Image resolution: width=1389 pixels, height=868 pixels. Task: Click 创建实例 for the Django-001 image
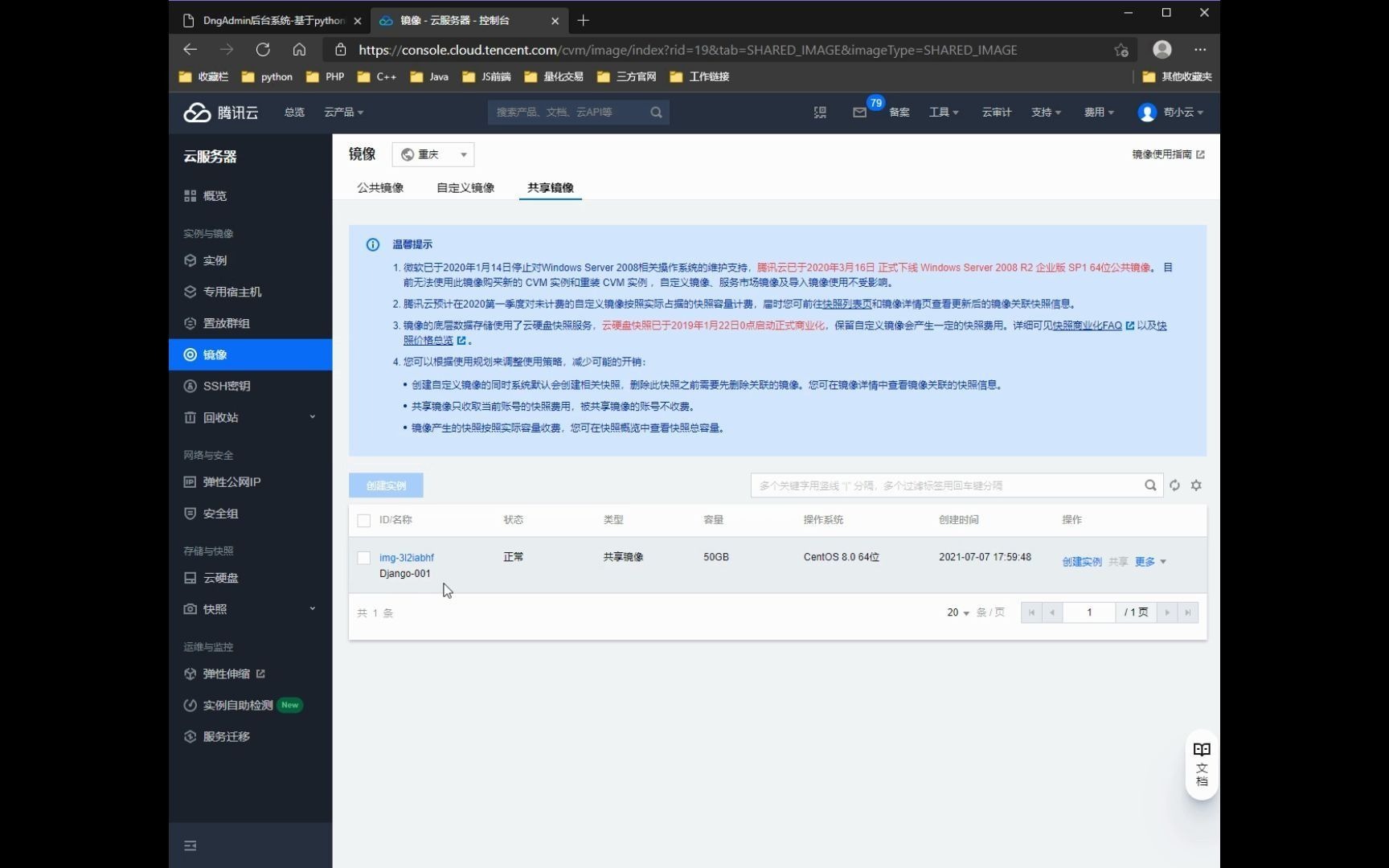tap(1081, 561)
